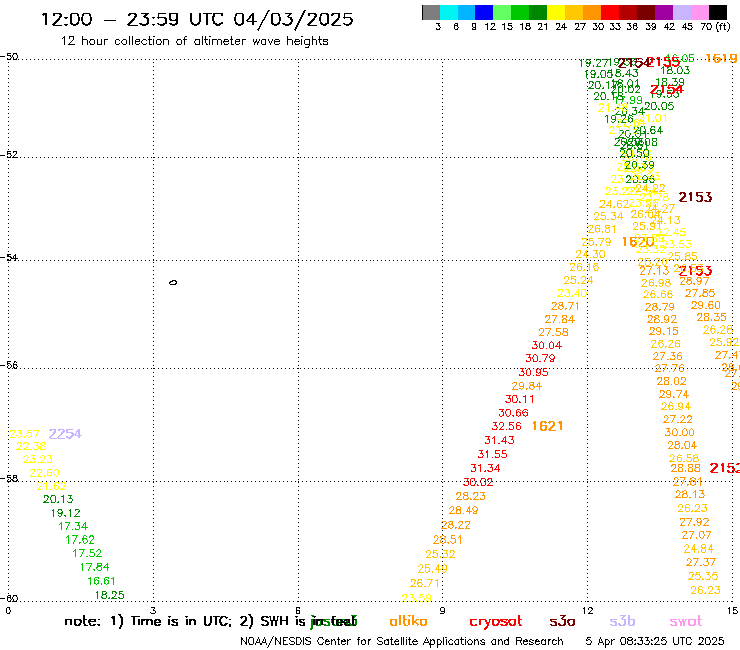
Task: Select the green reading '18.25'
Action: point(109,595)
